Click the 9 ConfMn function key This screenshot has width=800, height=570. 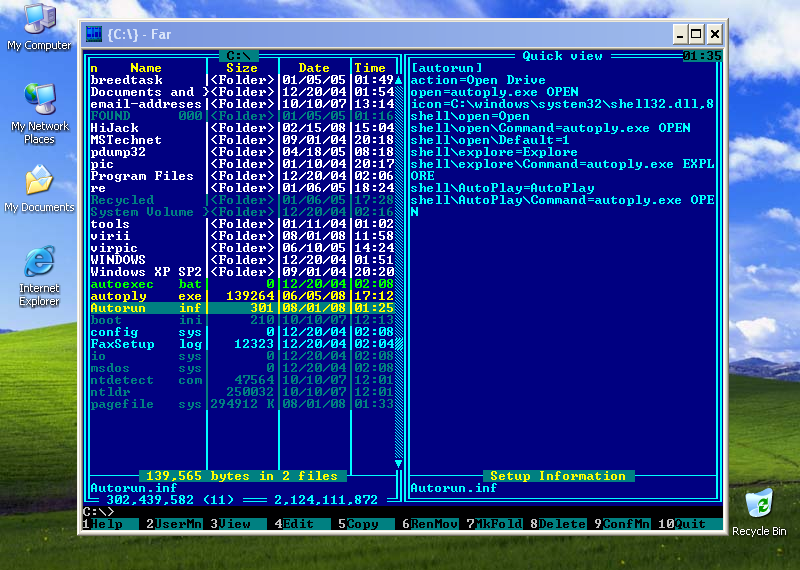coord(622,524)
